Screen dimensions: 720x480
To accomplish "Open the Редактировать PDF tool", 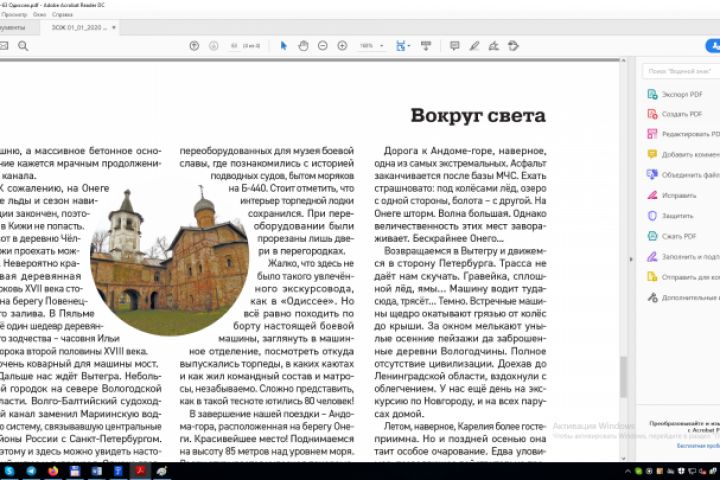I will 683,134.
